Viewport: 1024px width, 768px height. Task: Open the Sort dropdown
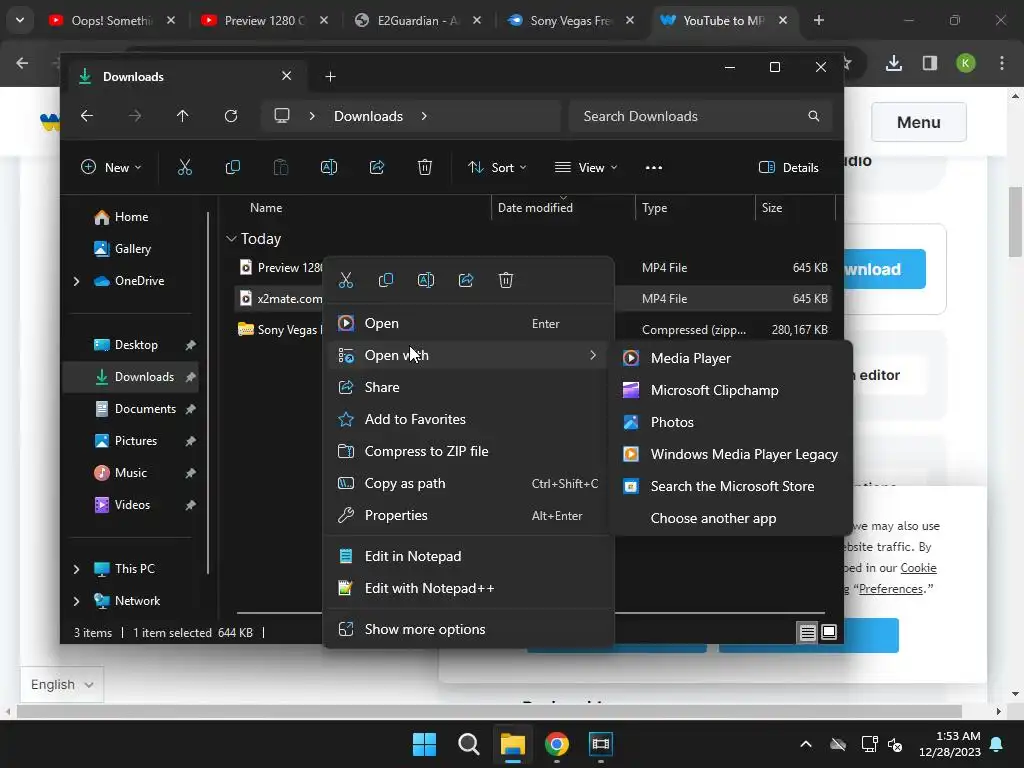[x=498, y=168]
